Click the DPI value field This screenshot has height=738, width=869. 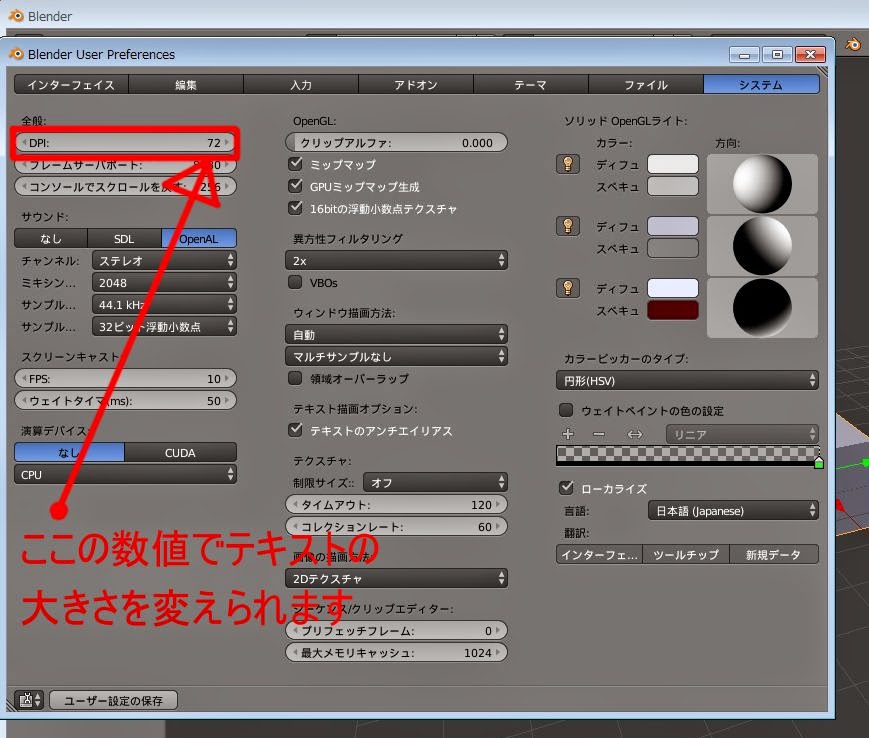pyautogui.click(x=126, y=142)
